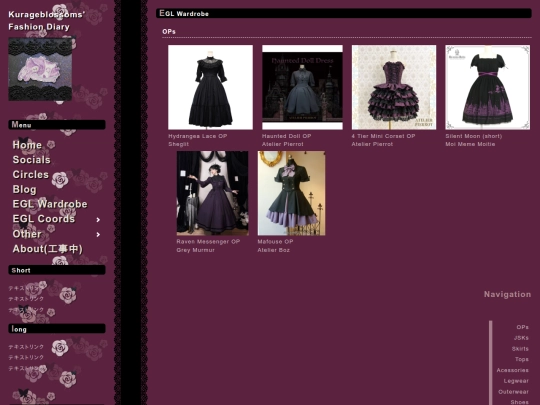
Task: Click the second テキストリンク under long
Action: (26, 357)
